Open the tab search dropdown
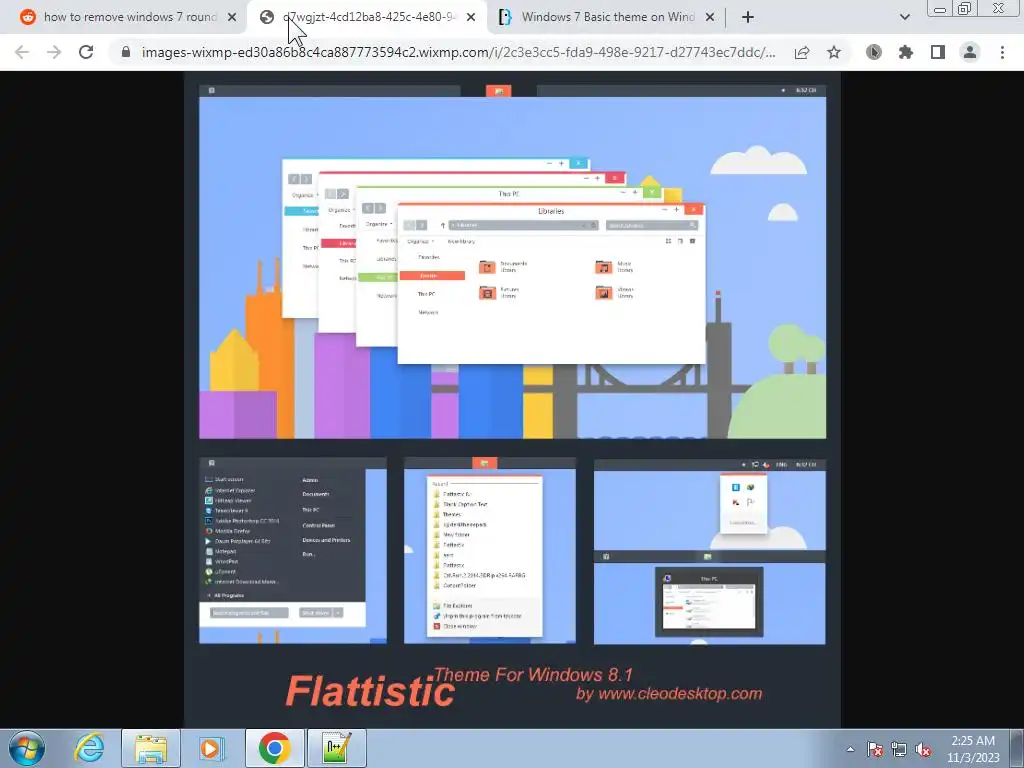The height and width of the screenshot is (768, 1024). pos(904,18)
